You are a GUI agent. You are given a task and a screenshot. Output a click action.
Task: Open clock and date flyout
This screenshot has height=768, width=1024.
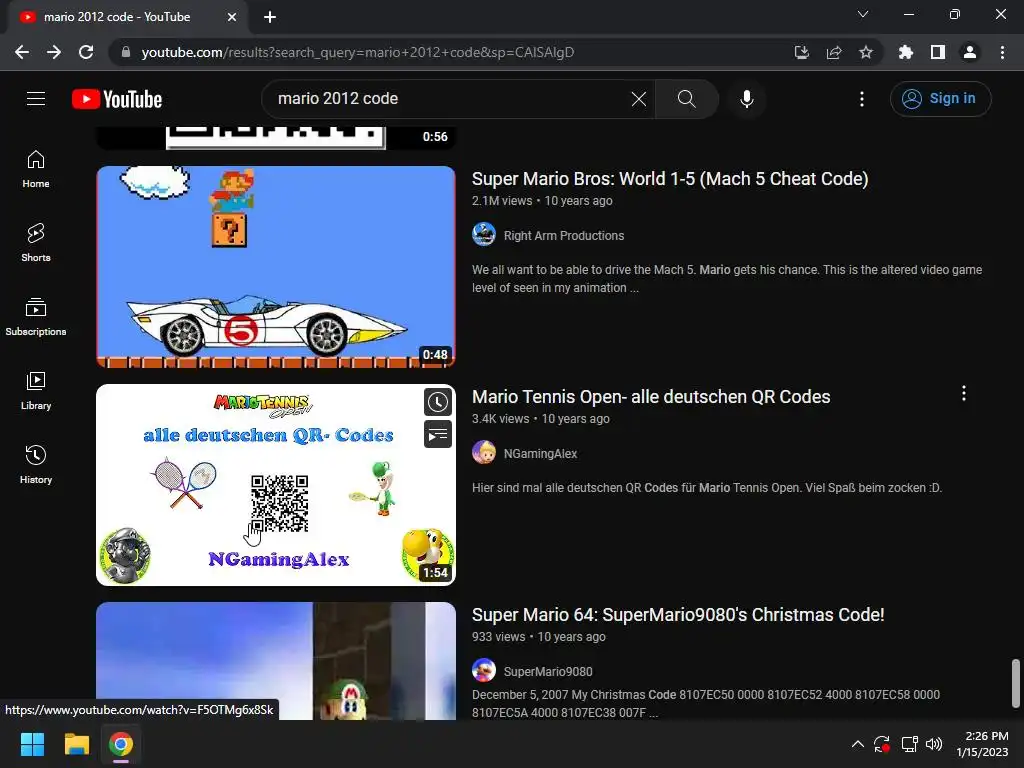tap(983, 744)
